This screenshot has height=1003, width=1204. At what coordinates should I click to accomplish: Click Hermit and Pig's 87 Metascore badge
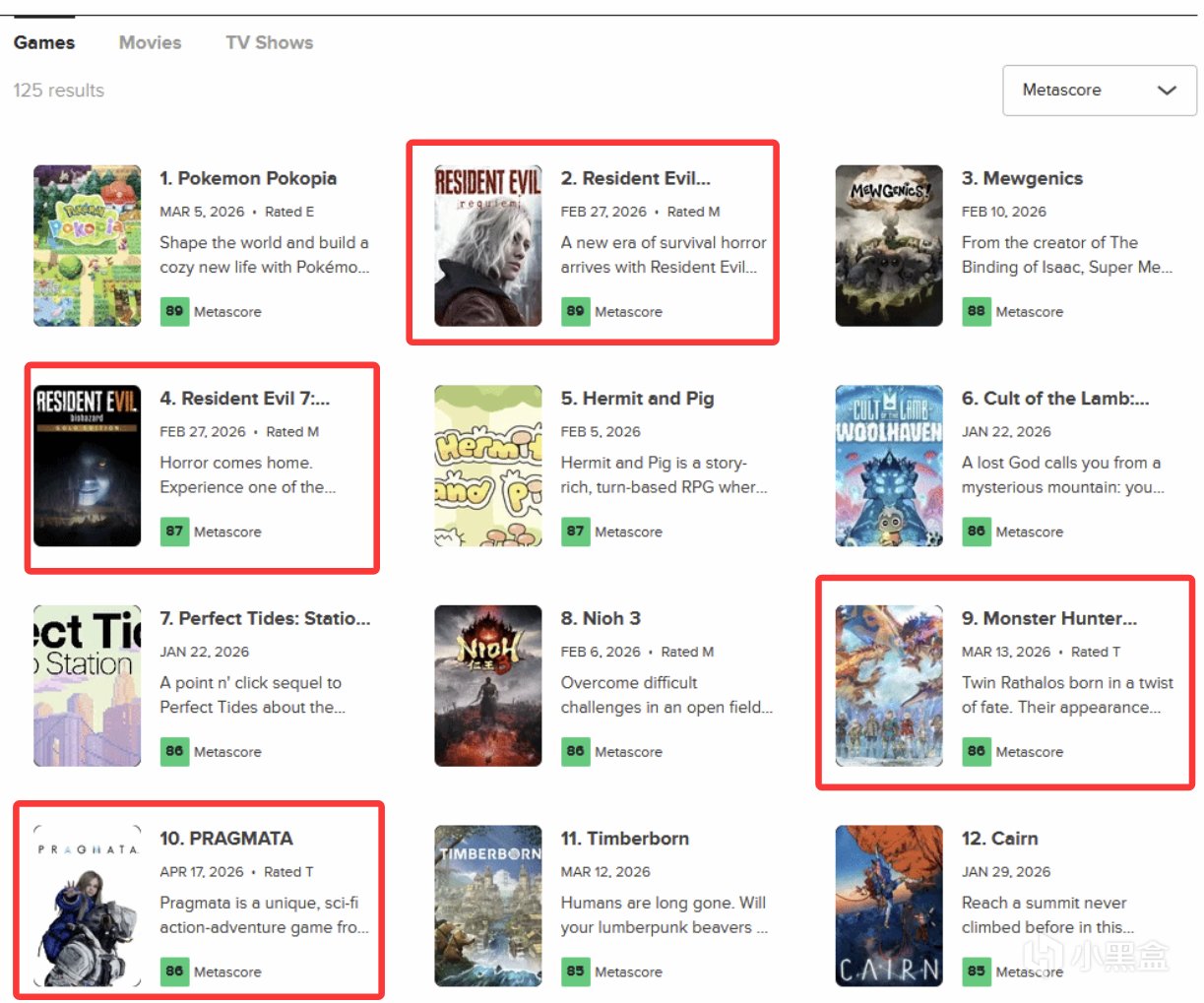click(x=575, y=532)
